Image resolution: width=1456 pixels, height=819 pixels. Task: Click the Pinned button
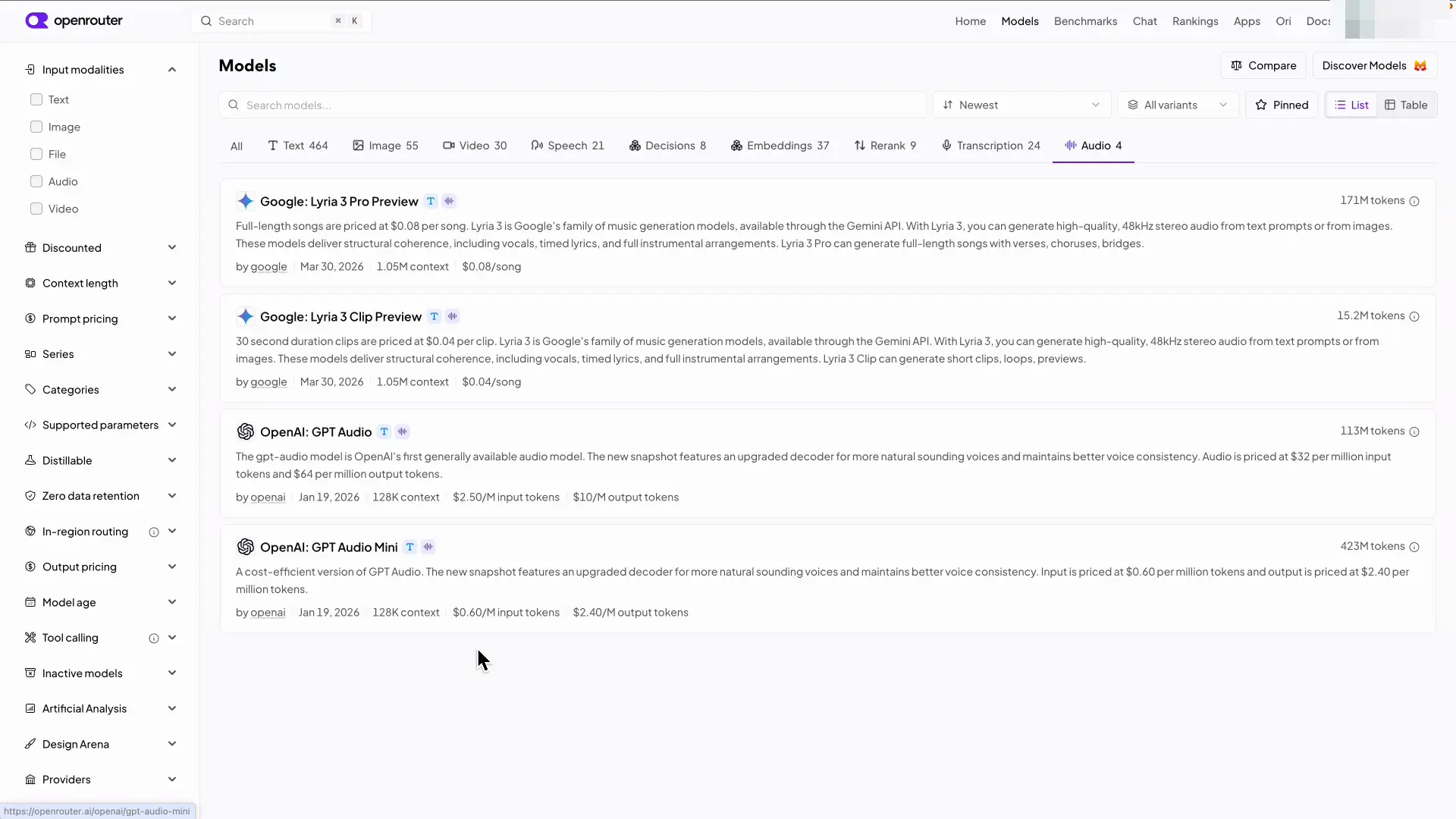tap(1282, 105)
